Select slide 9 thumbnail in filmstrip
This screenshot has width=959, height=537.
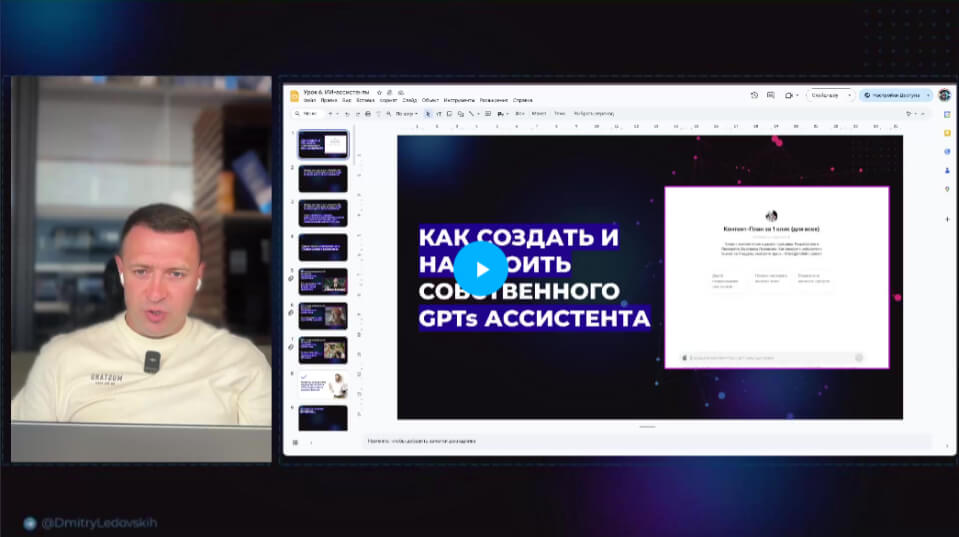coord(323,418)
